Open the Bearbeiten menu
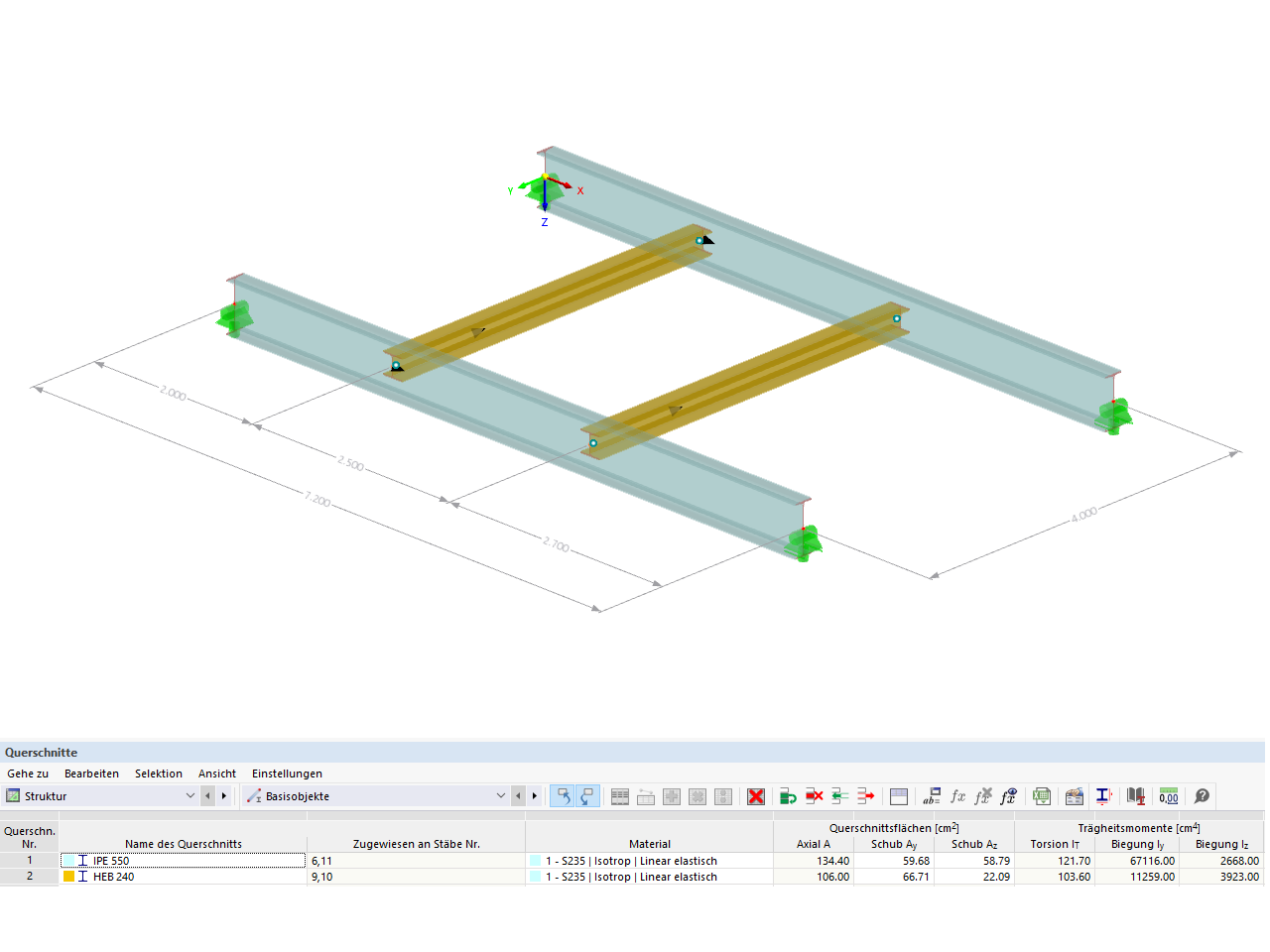1270x952 pixels. click(91, 773)
